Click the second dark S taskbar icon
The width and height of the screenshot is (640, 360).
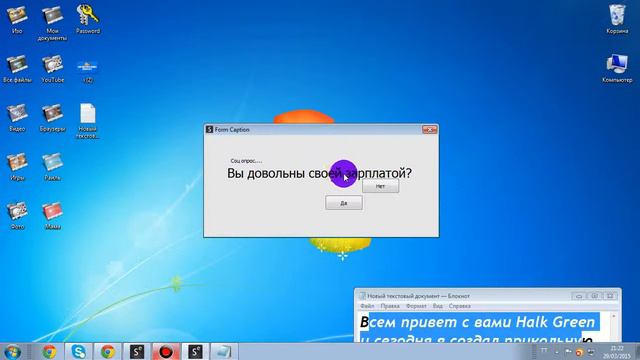(x=195, y=352)
